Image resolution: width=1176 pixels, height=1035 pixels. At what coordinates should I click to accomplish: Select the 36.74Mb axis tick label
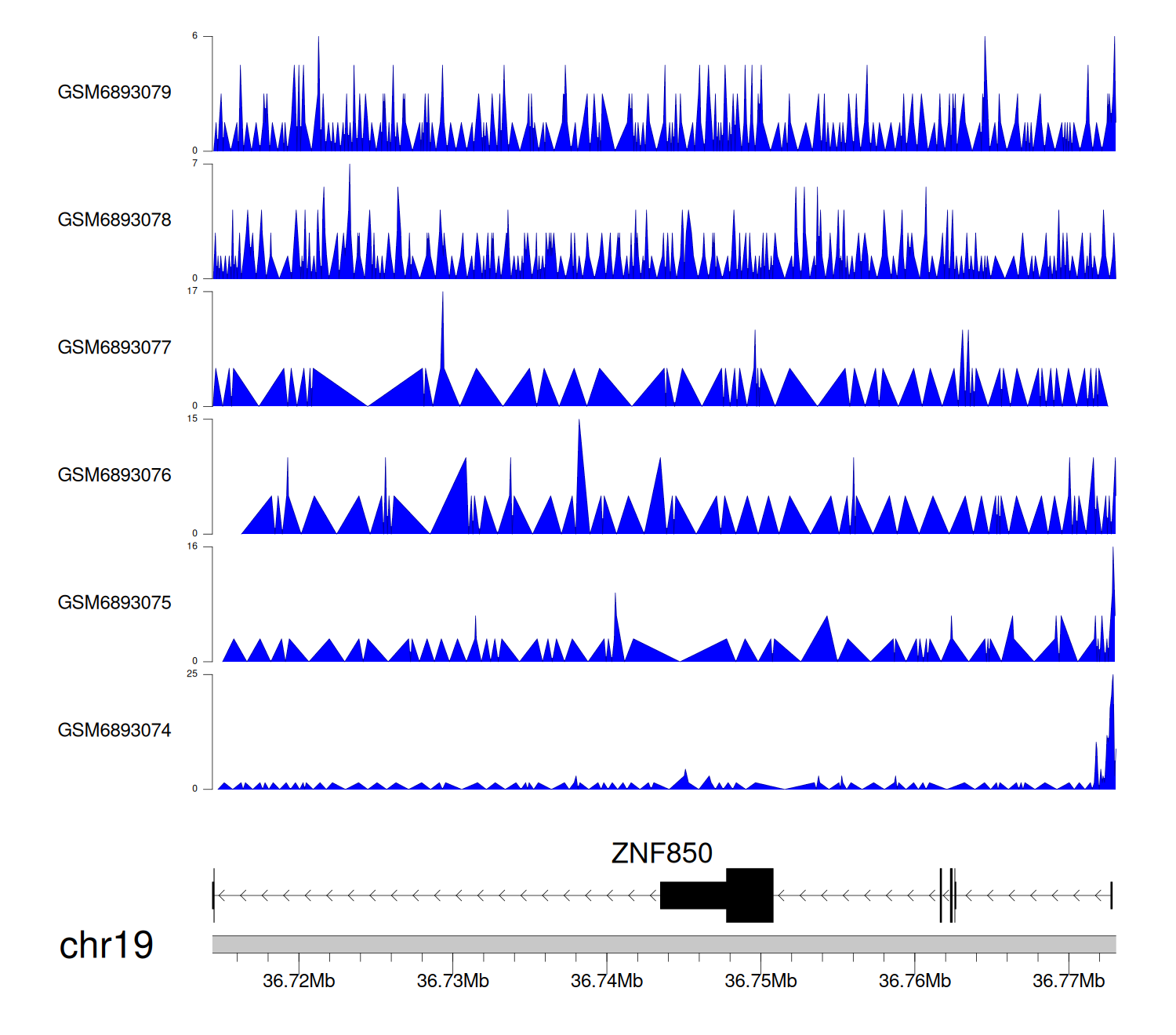click(x=607, y=982)
